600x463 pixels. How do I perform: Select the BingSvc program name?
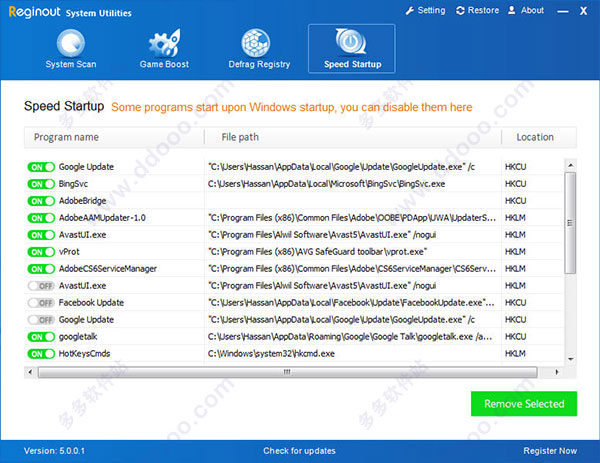click(x=73, y=184)
